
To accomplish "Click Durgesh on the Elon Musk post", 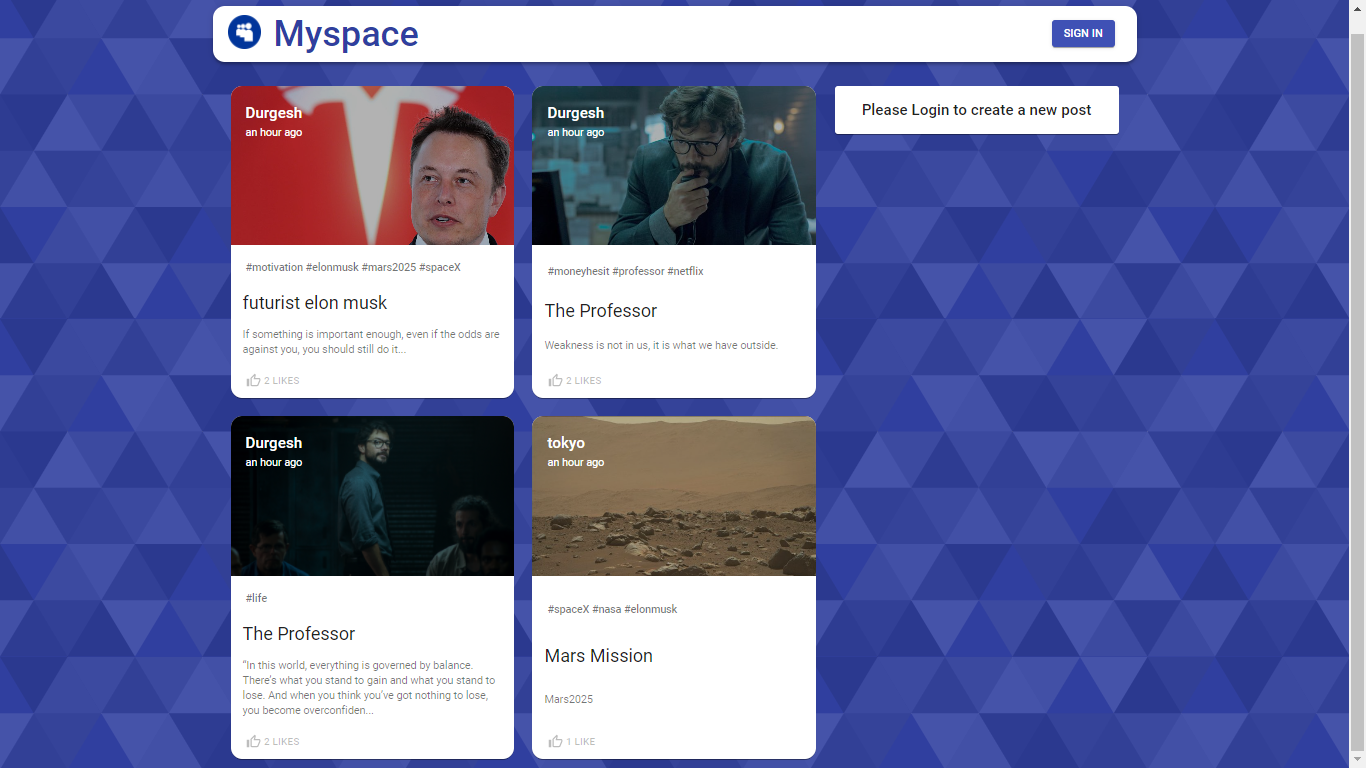I will pyautogui.click(x=274, y=113).
